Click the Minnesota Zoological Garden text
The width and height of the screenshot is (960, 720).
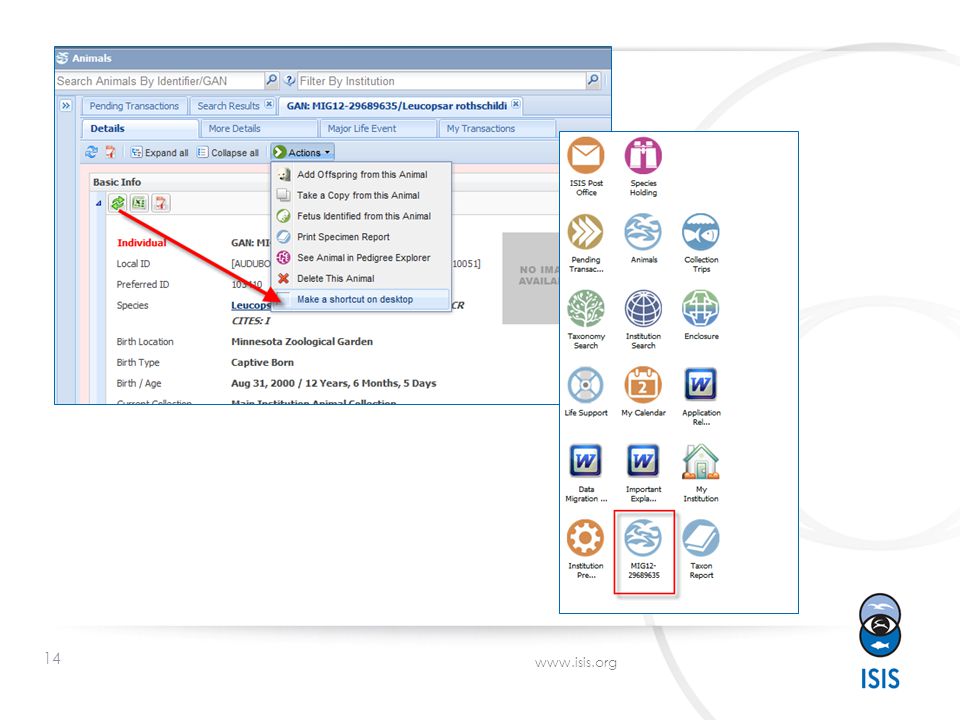[302, 342]
